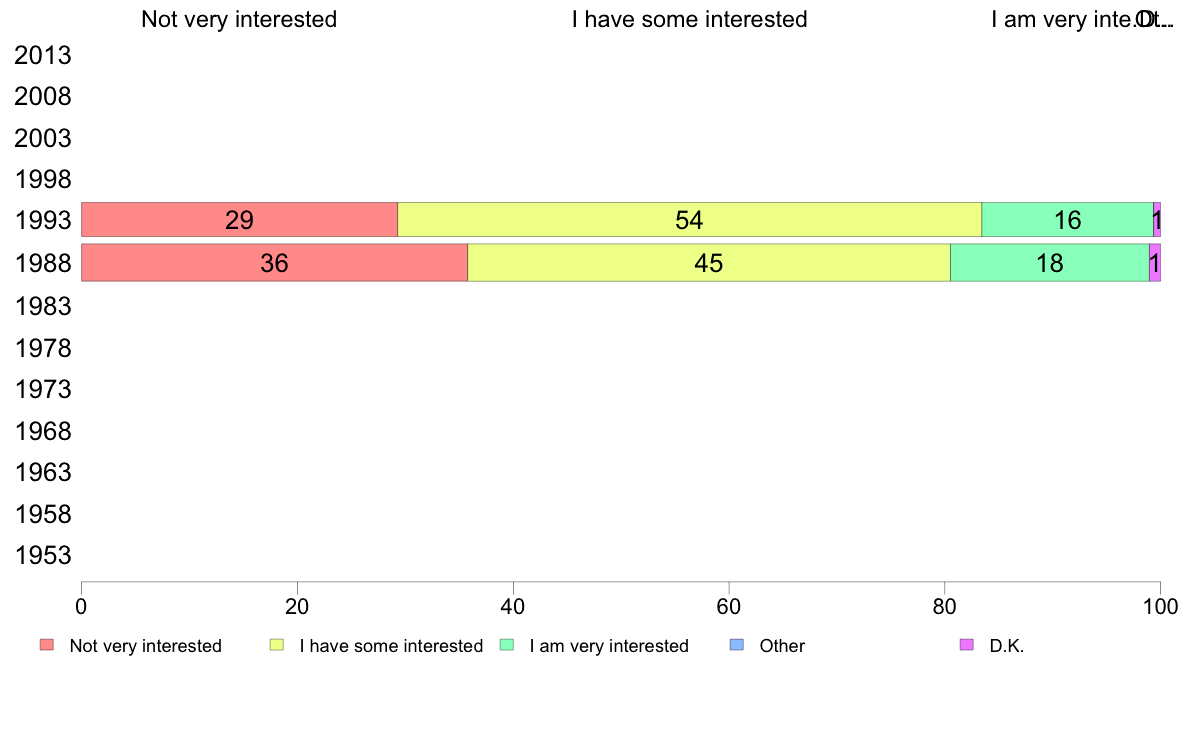
Task: Click the I am very interested legend text
Action: [609, 646]
